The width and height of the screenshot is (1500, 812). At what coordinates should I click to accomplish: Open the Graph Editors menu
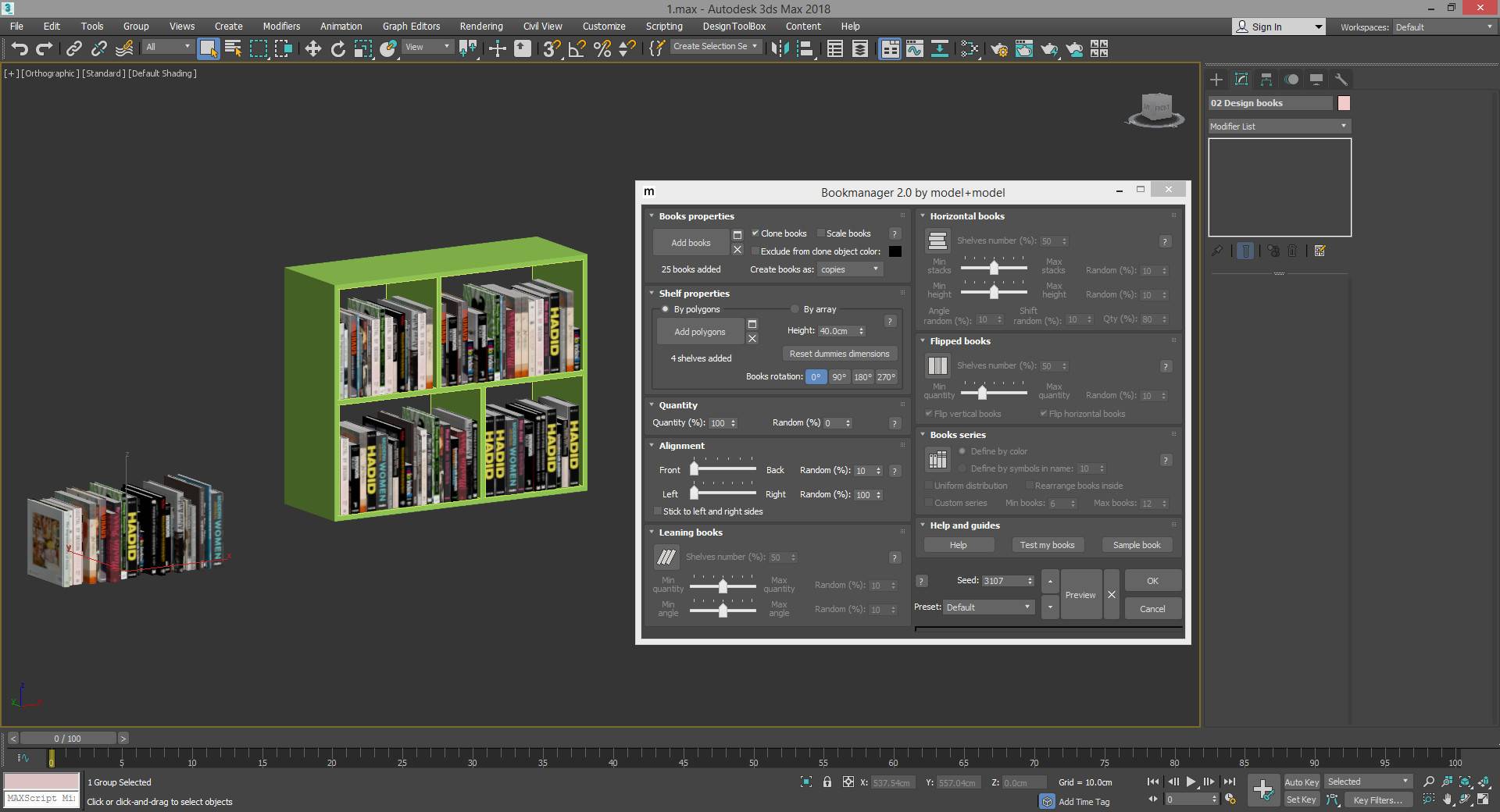[411, 26]
